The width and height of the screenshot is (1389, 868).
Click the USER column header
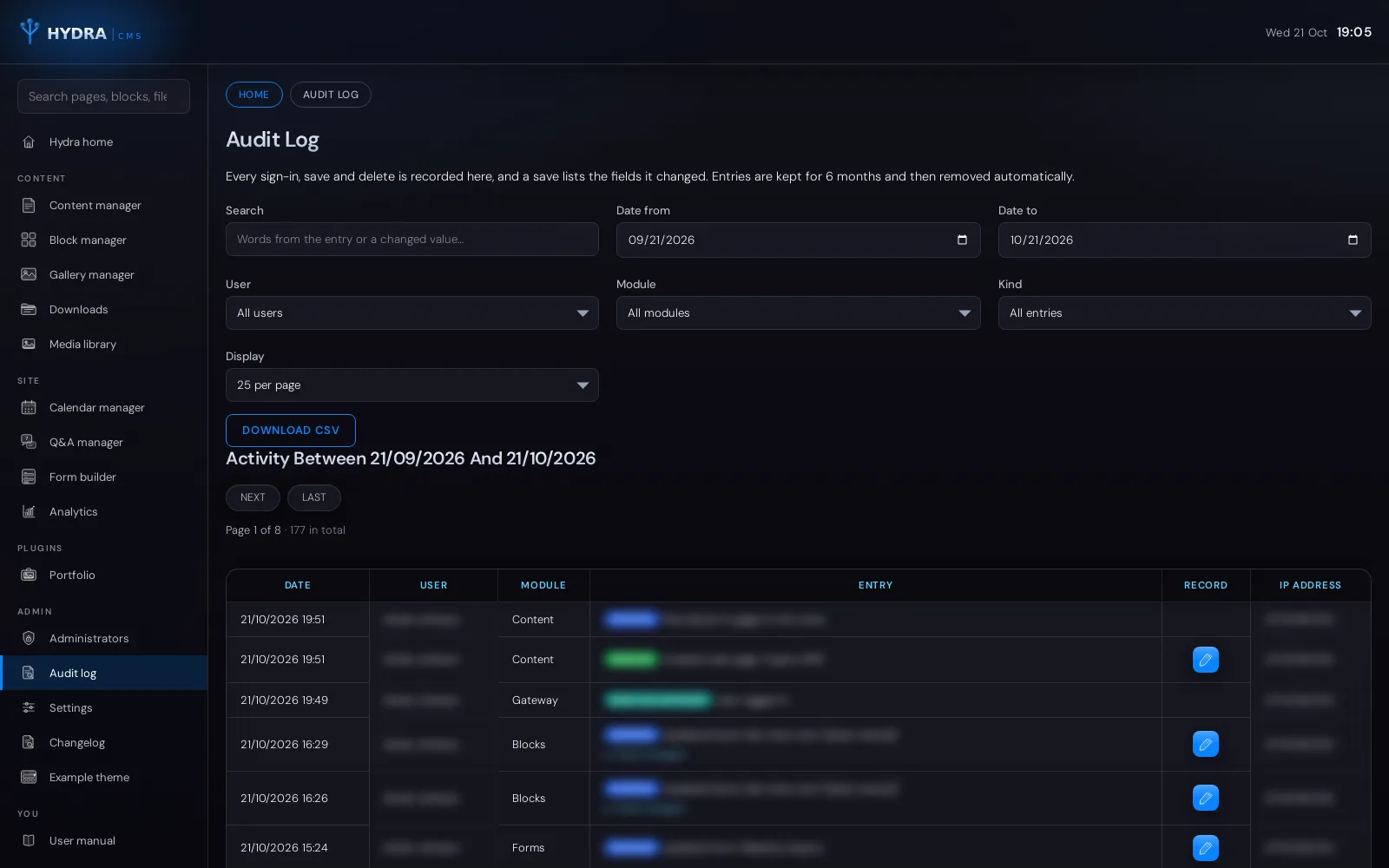pos(434,585)
